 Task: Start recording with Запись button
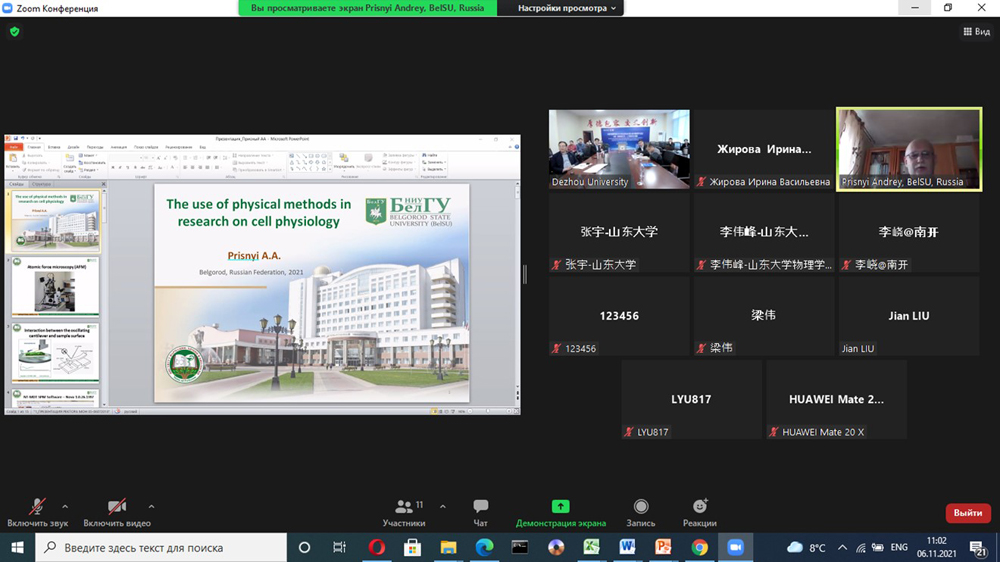coord(641,511)
